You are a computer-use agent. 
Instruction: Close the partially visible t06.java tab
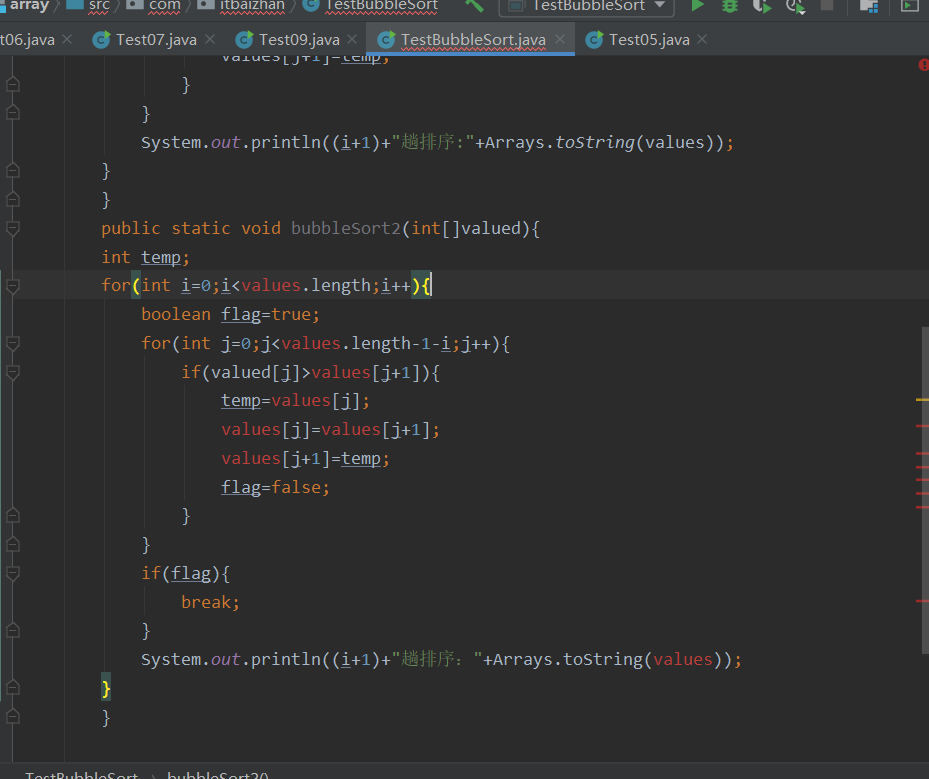tap(67, 39)
